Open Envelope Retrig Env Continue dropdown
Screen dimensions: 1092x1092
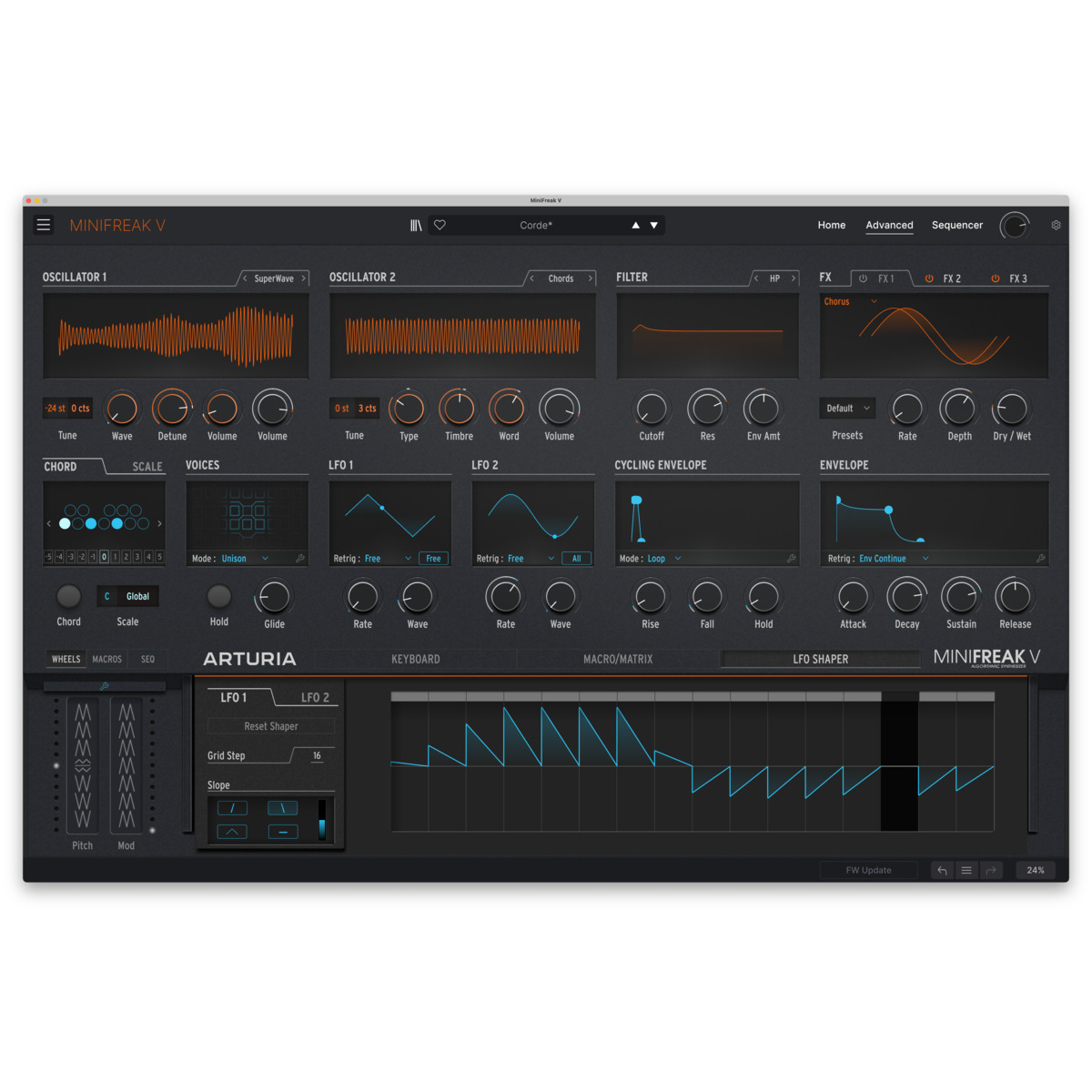click(895, 559)
